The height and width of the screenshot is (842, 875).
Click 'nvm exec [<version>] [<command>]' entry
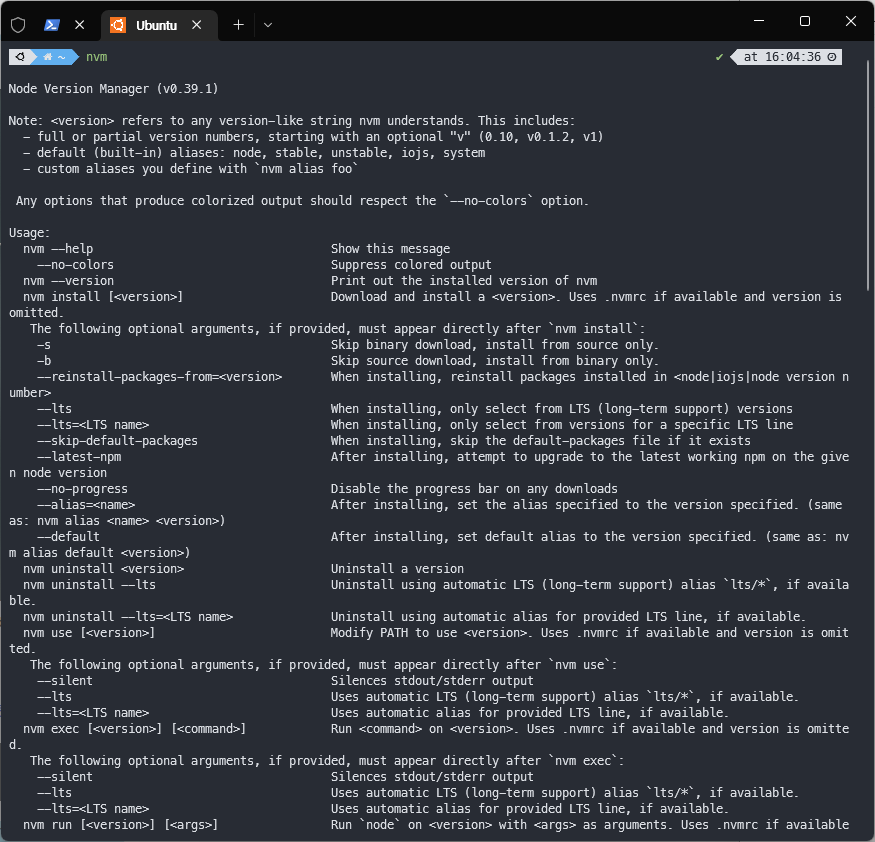pos(134,729)
